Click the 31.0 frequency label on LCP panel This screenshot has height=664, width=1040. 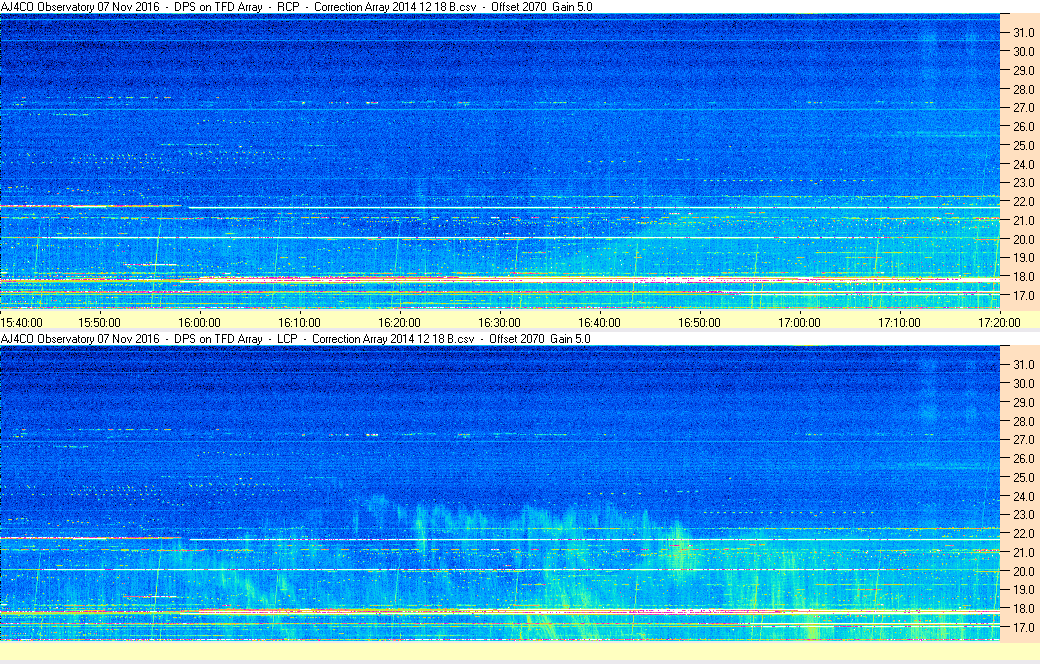pyautogui.click(x=1023, y=365)
